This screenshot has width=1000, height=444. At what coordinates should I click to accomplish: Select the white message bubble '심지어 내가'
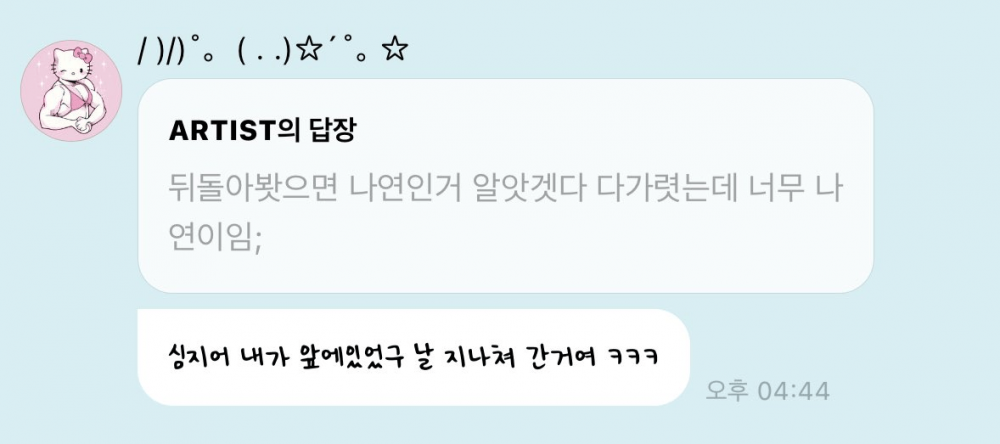click(413, 357)
